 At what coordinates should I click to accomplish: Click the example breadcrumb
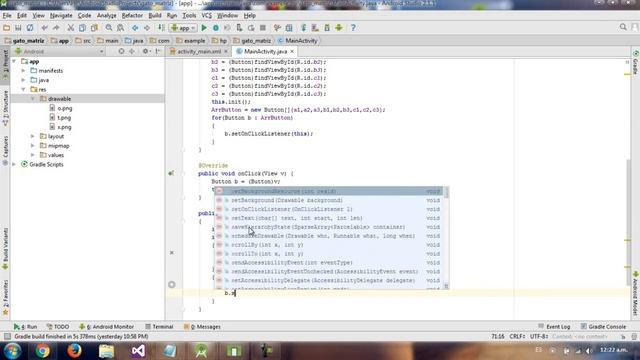pos(191,41)
